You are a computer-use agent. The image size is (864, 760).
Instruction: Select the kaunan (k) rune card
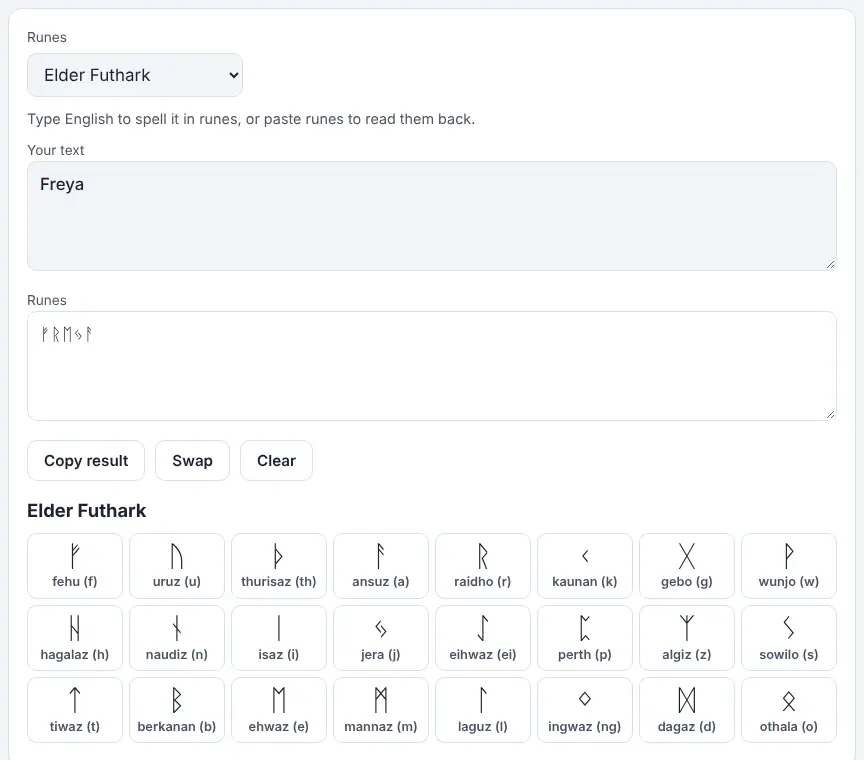tap(585, 565)
